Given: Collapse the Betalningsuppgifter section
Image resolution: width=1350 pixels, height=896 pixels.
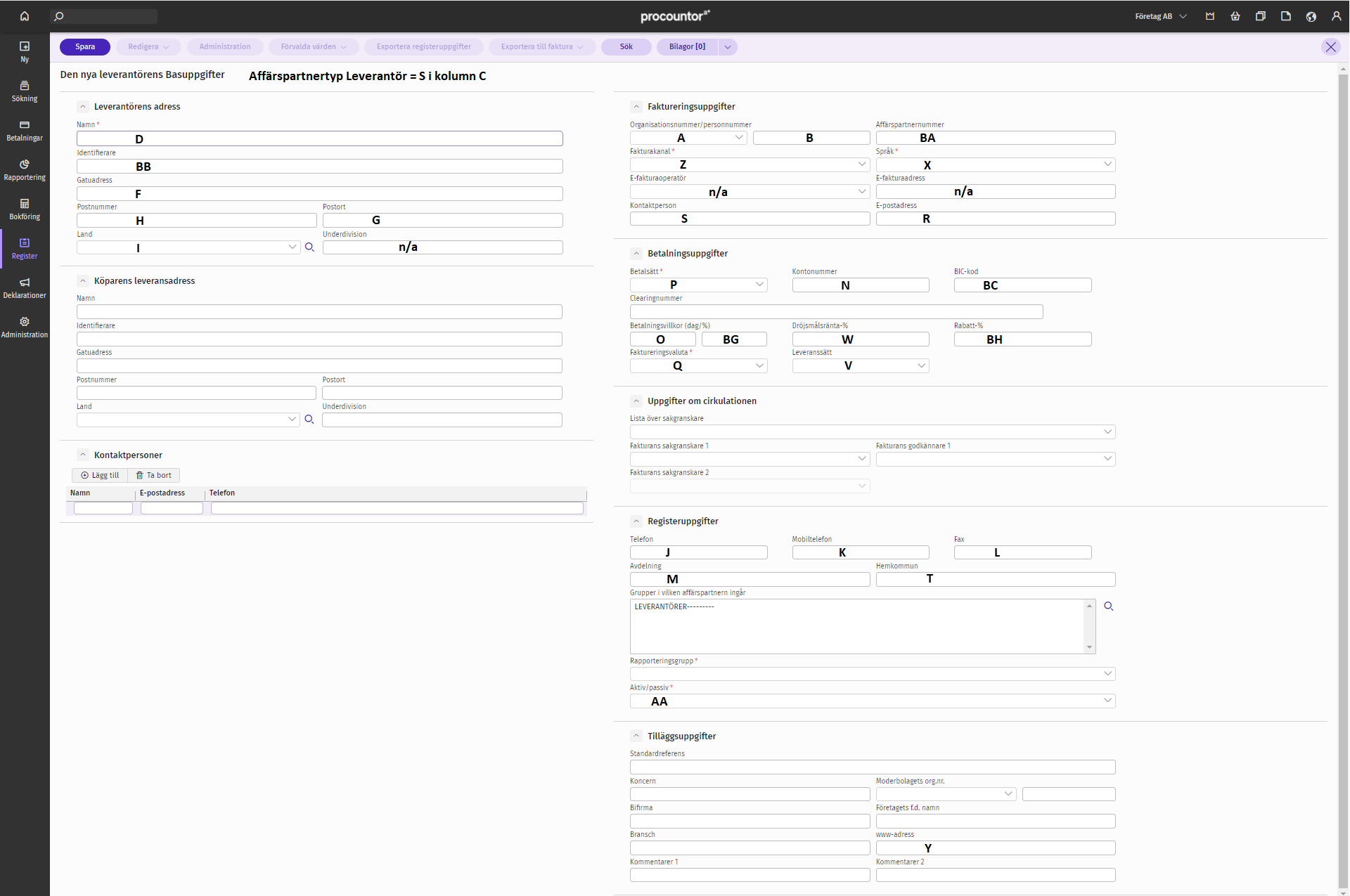Looking at the screenshot, I should coord(636,254).
